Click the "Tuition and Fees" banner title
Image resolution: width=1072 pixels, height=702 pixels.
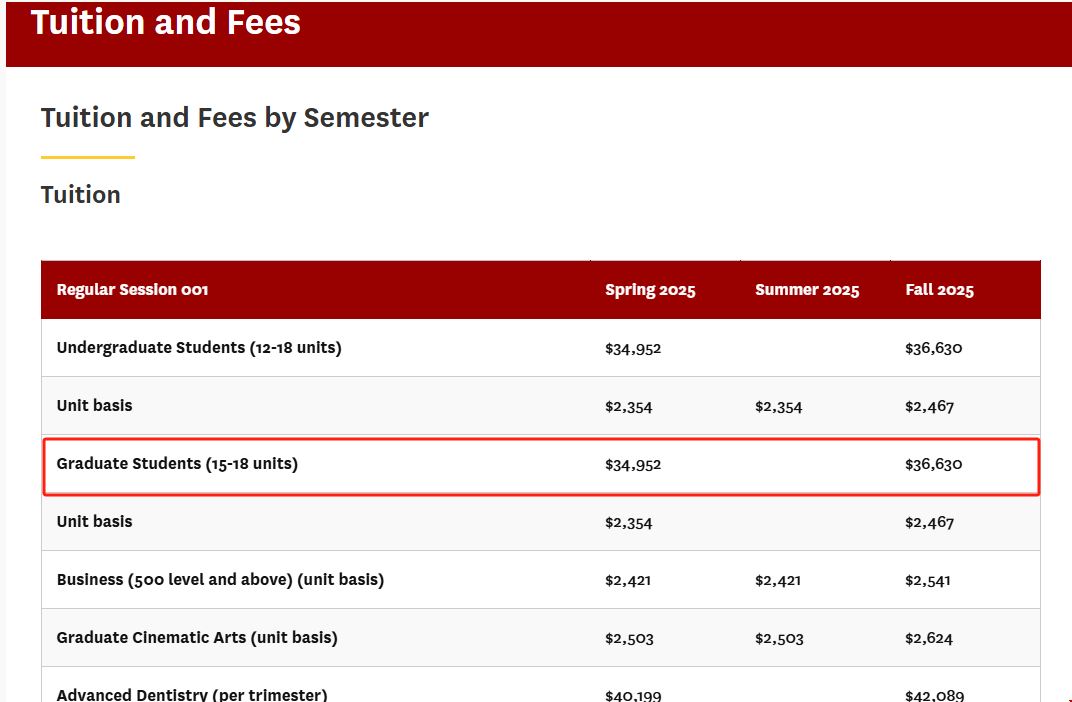166,22
